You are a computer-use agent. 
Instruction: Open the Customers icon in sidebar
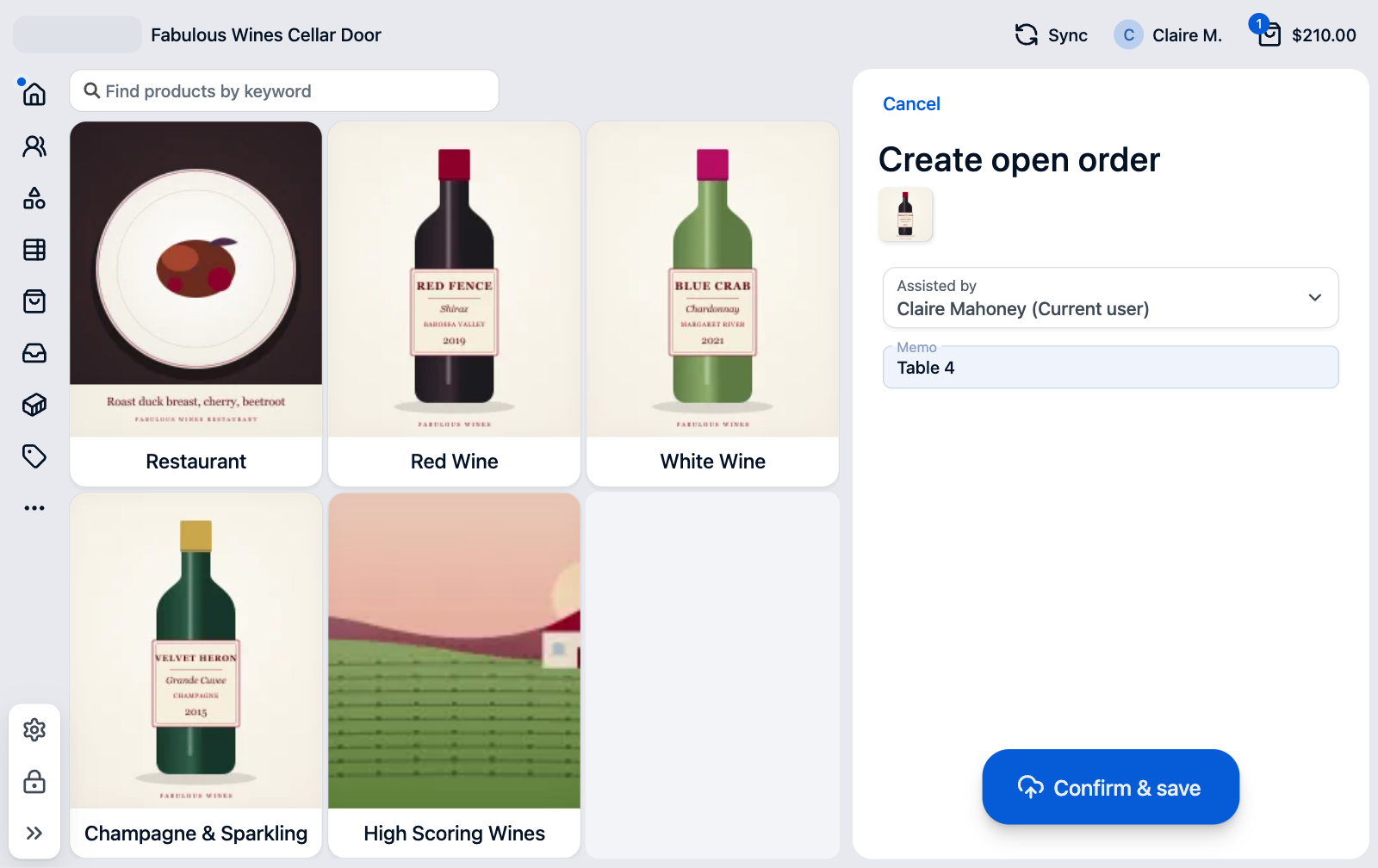point(34,146)
